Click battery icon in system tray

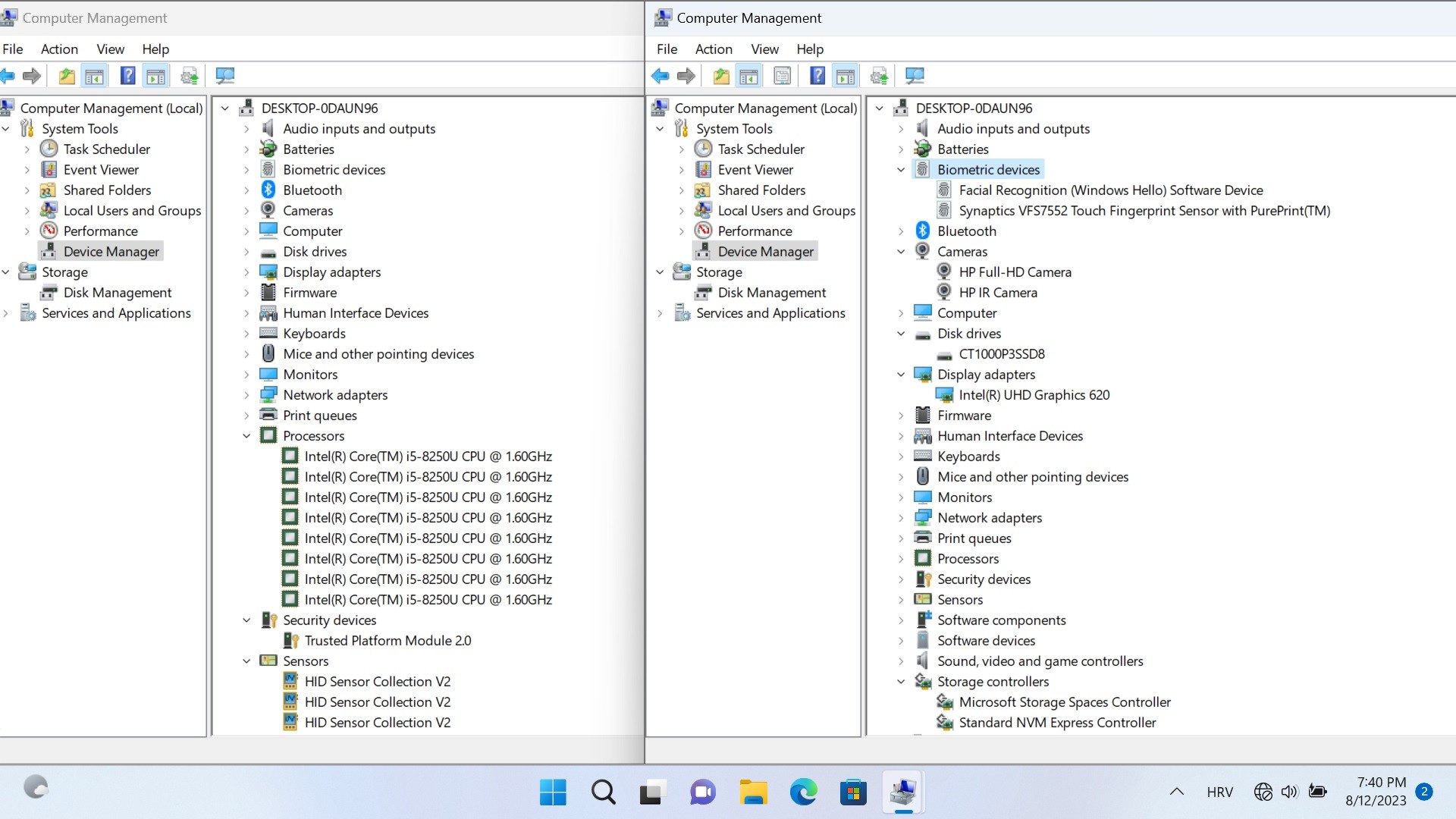1318,792
